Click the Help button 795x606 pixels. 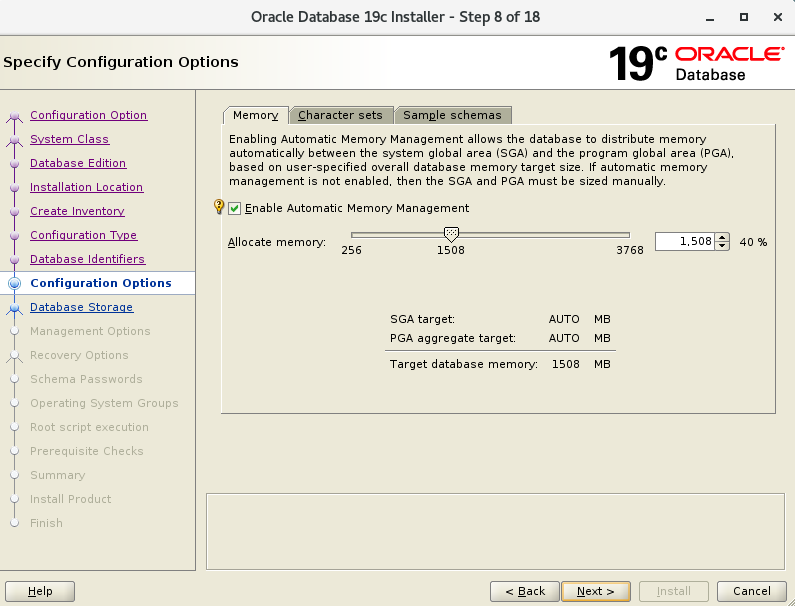[40, 591]
